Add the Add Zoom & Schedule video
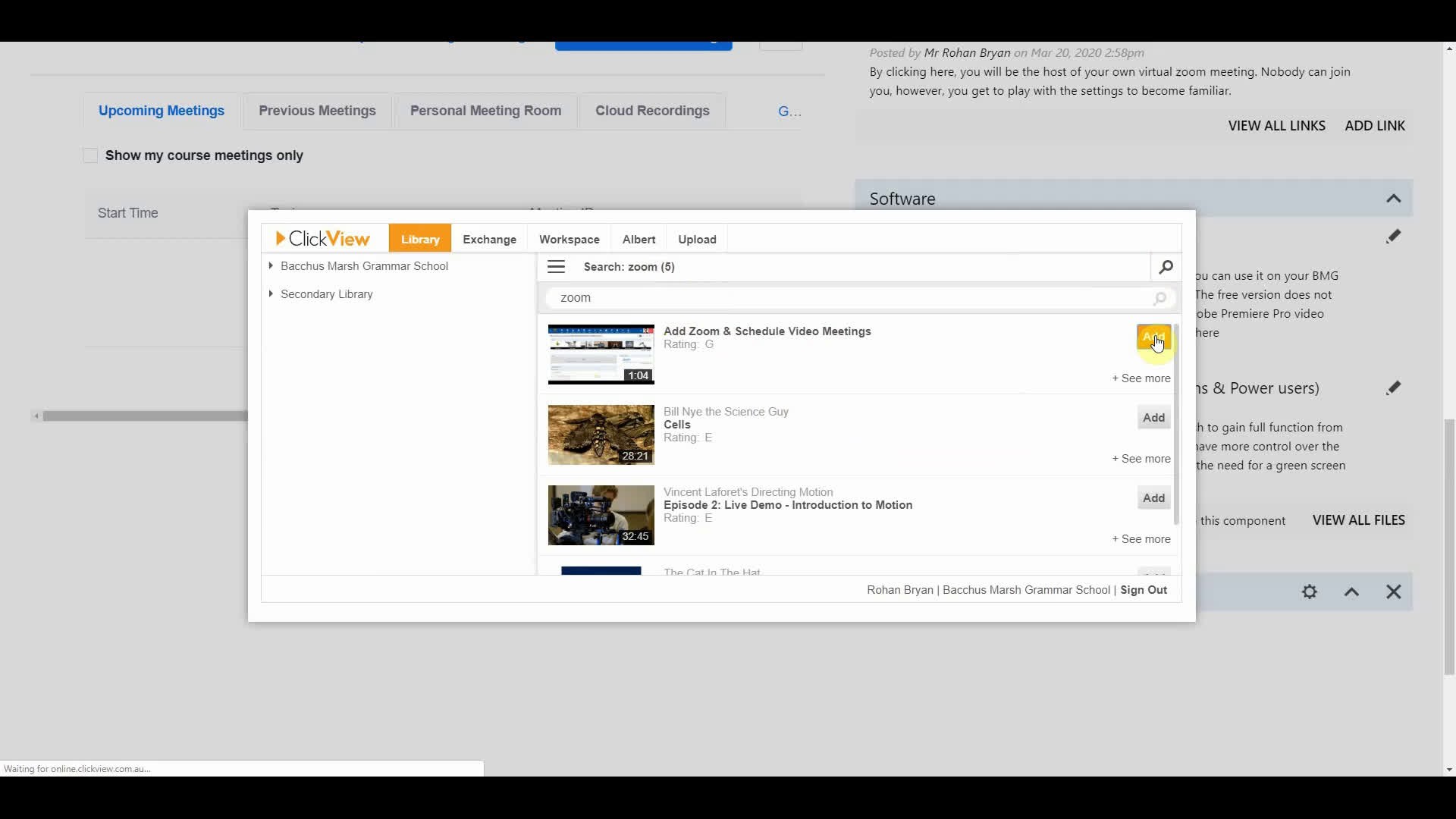 tap(1153, 337)
